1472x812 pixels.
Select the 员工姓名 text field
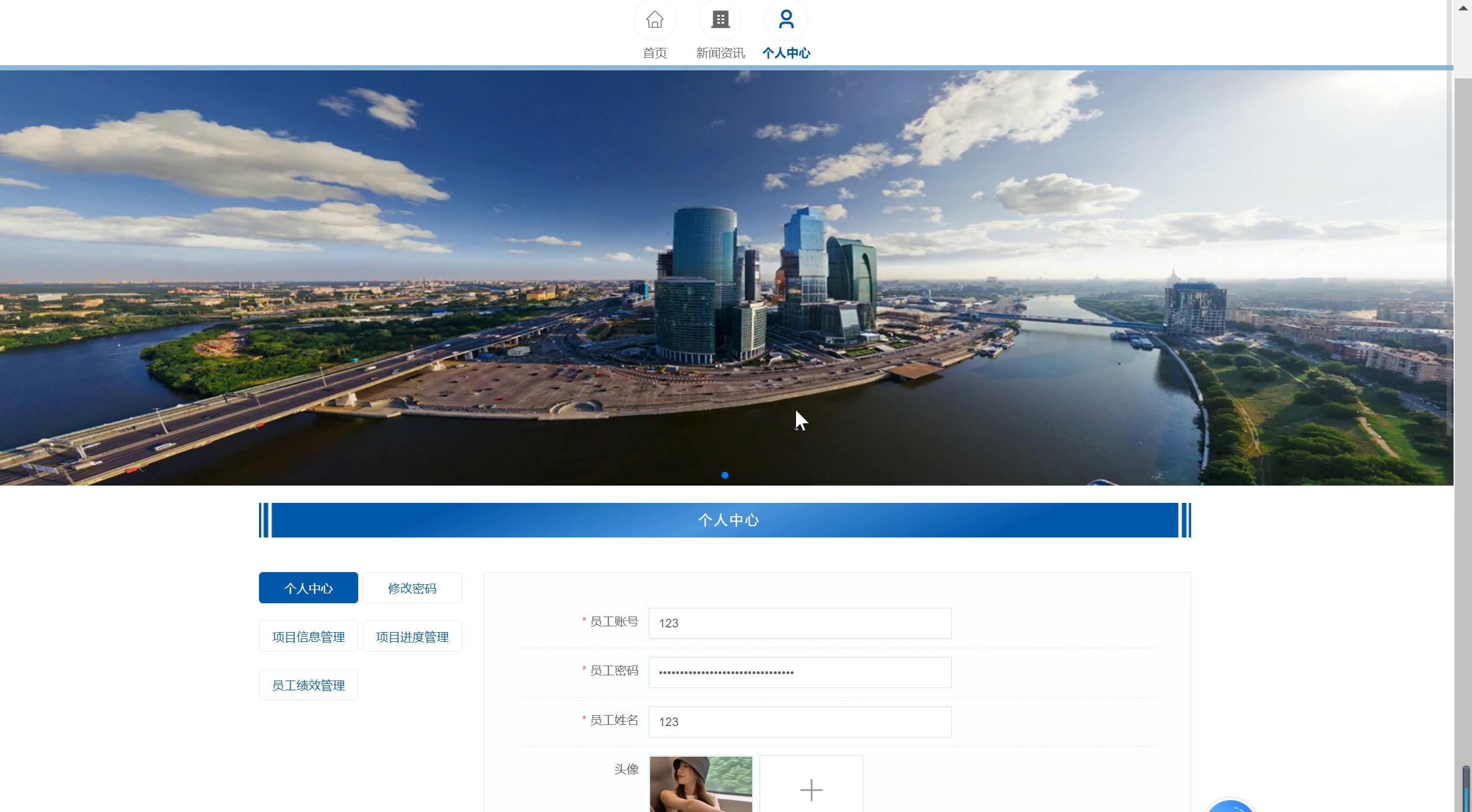[x=799, y=722]
